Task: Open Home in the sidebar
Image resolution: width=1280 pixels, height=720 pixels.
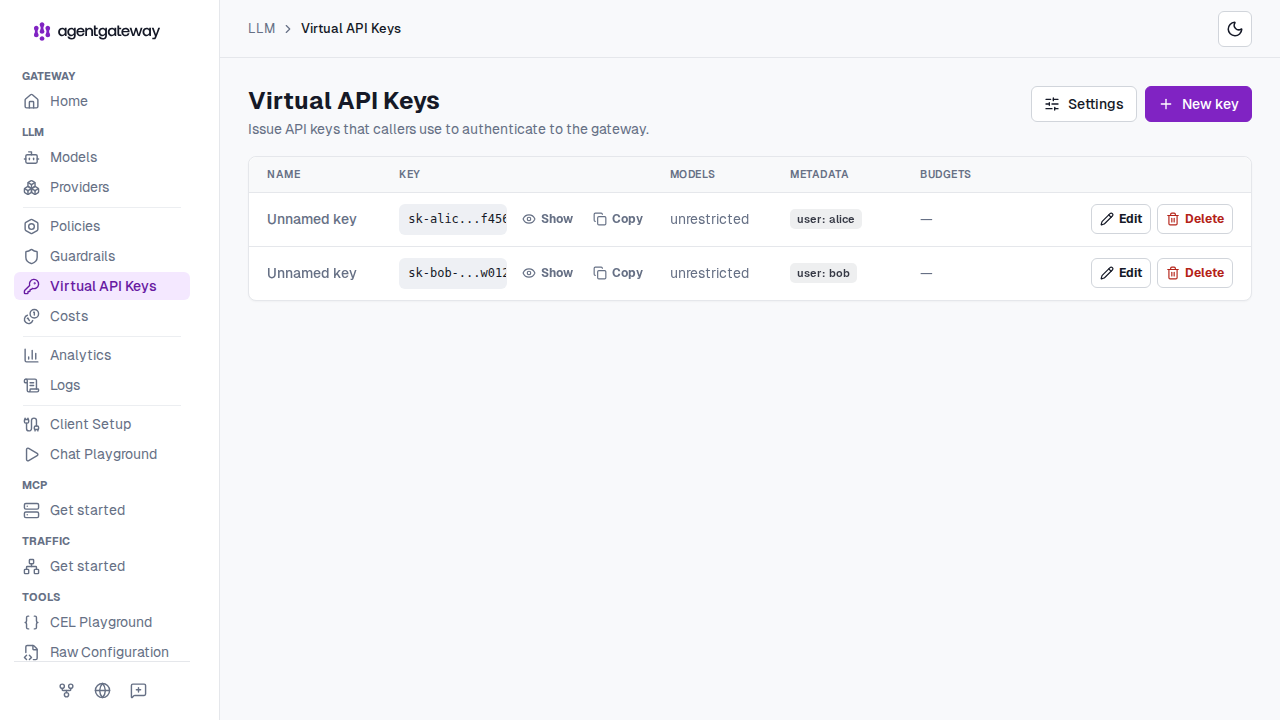Action: click(x=102, y=101)
